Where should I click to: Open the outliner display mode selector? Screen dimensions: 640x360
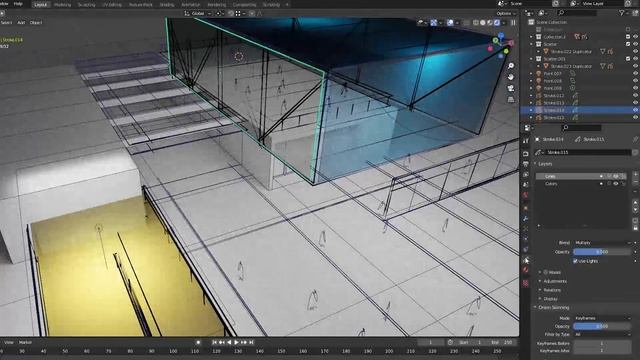(543, 13)
